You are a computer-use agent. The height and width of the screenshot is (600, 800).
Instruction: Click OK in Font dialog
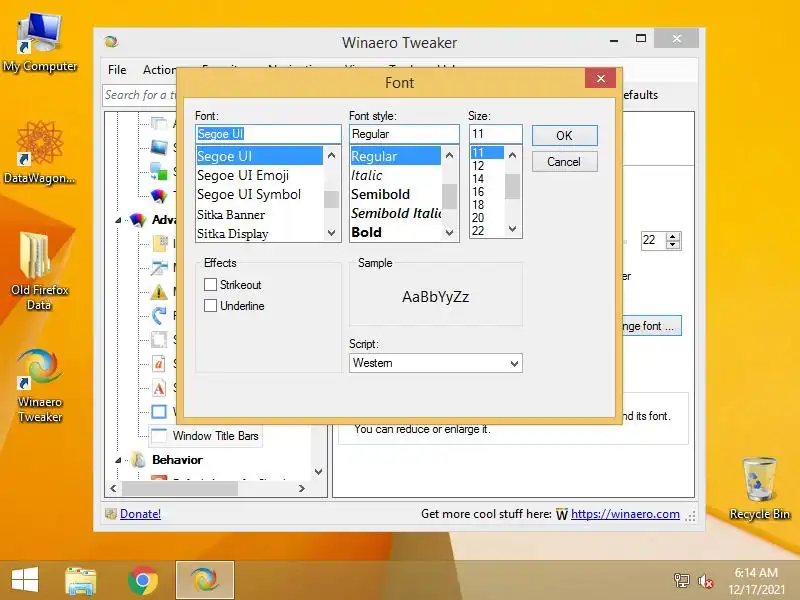(x=564, y=136)
